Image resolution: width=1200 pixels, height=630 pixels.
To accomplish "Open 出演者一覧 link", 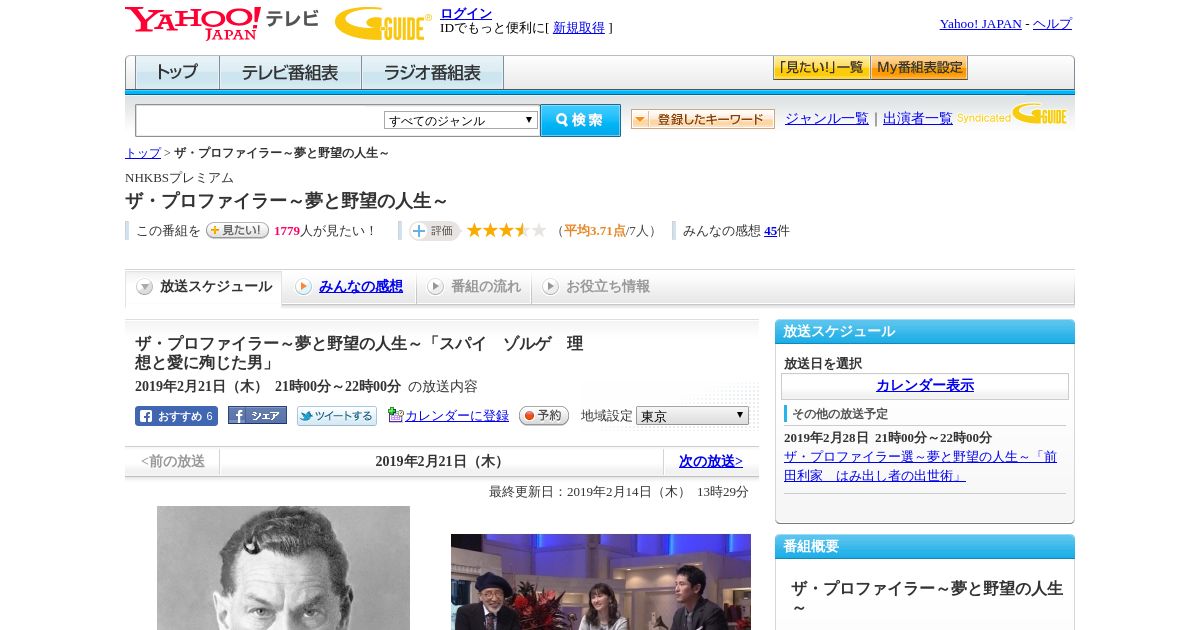I will tap(918, 119).
